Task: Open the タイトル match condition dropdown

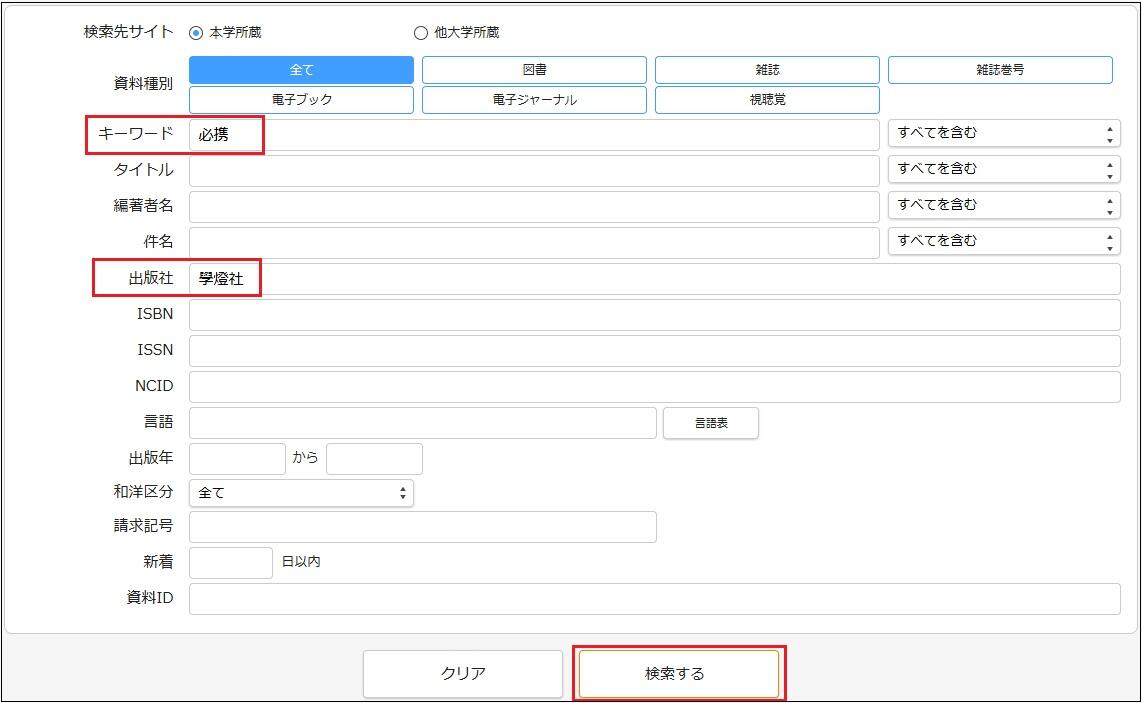Action: point(1004,169)
